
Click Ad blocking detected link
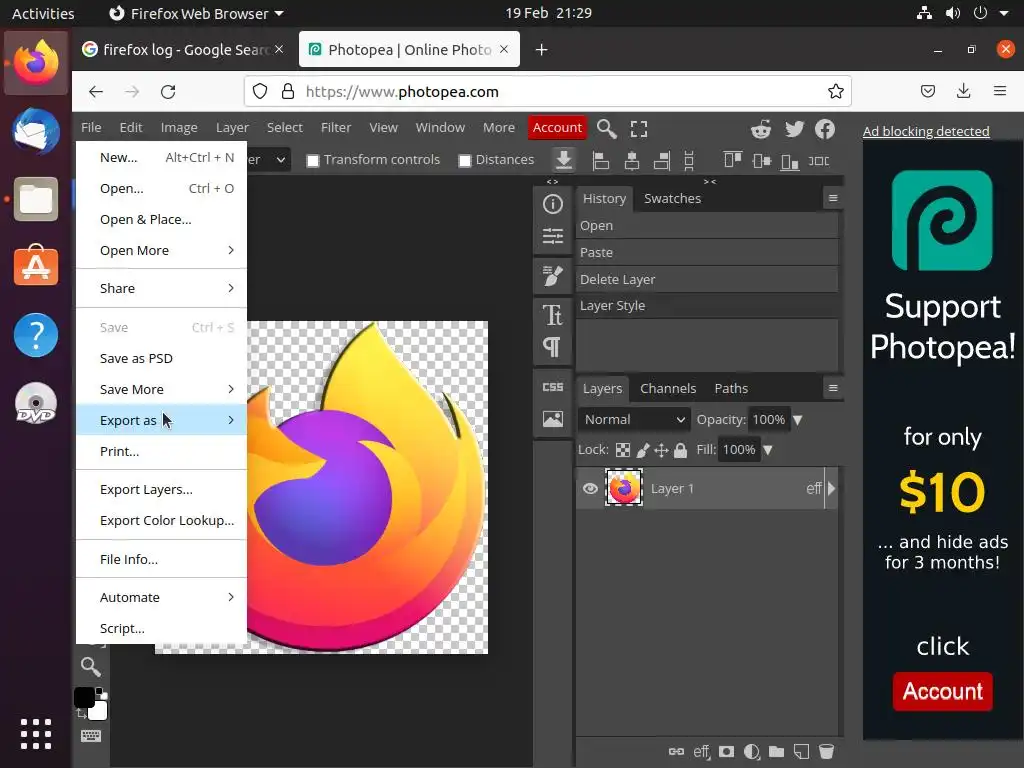pyautogui.click(x=925, y=131)
